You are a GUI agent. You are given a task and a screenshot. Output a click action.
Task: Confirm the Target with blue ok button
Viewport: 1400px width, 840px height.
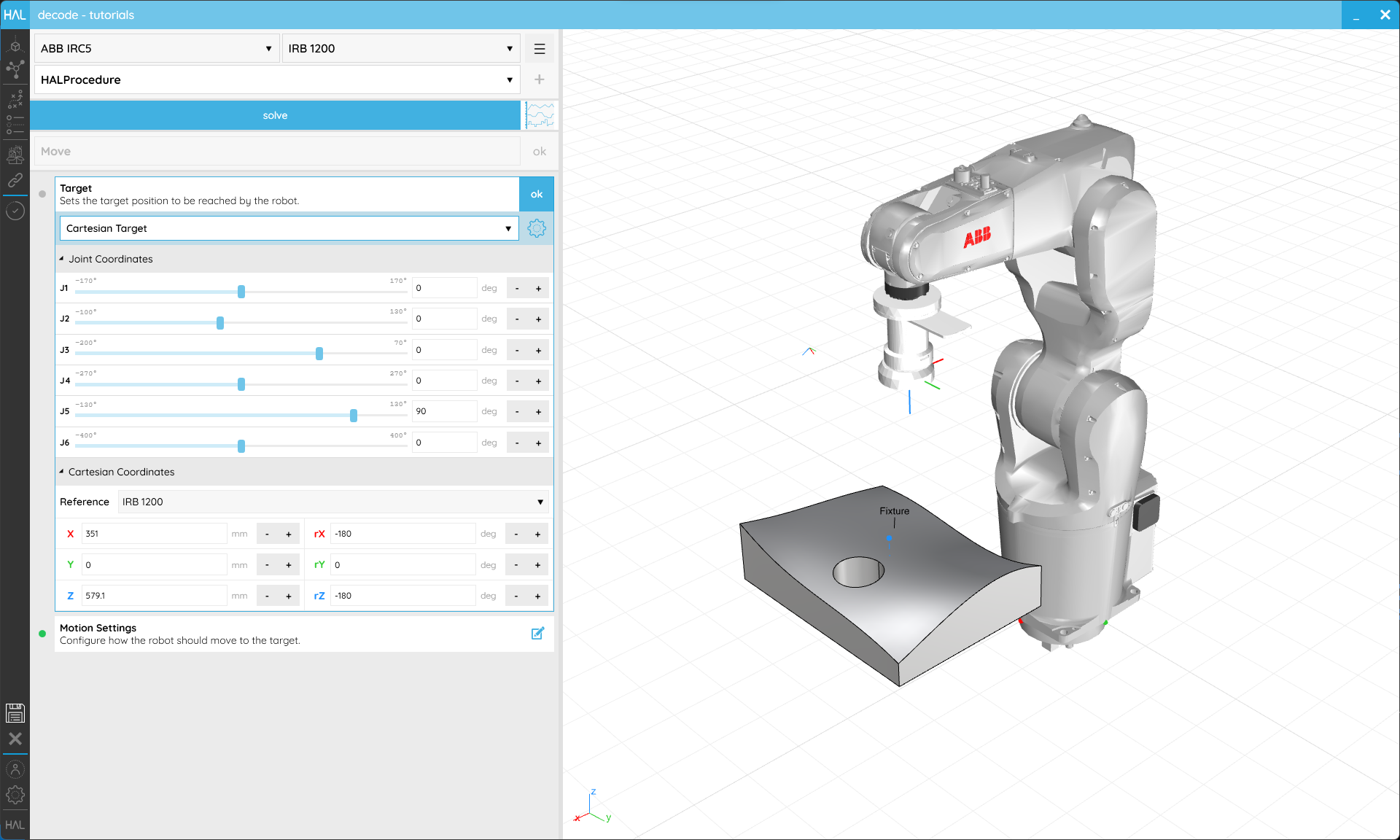[x=537, y=194]
